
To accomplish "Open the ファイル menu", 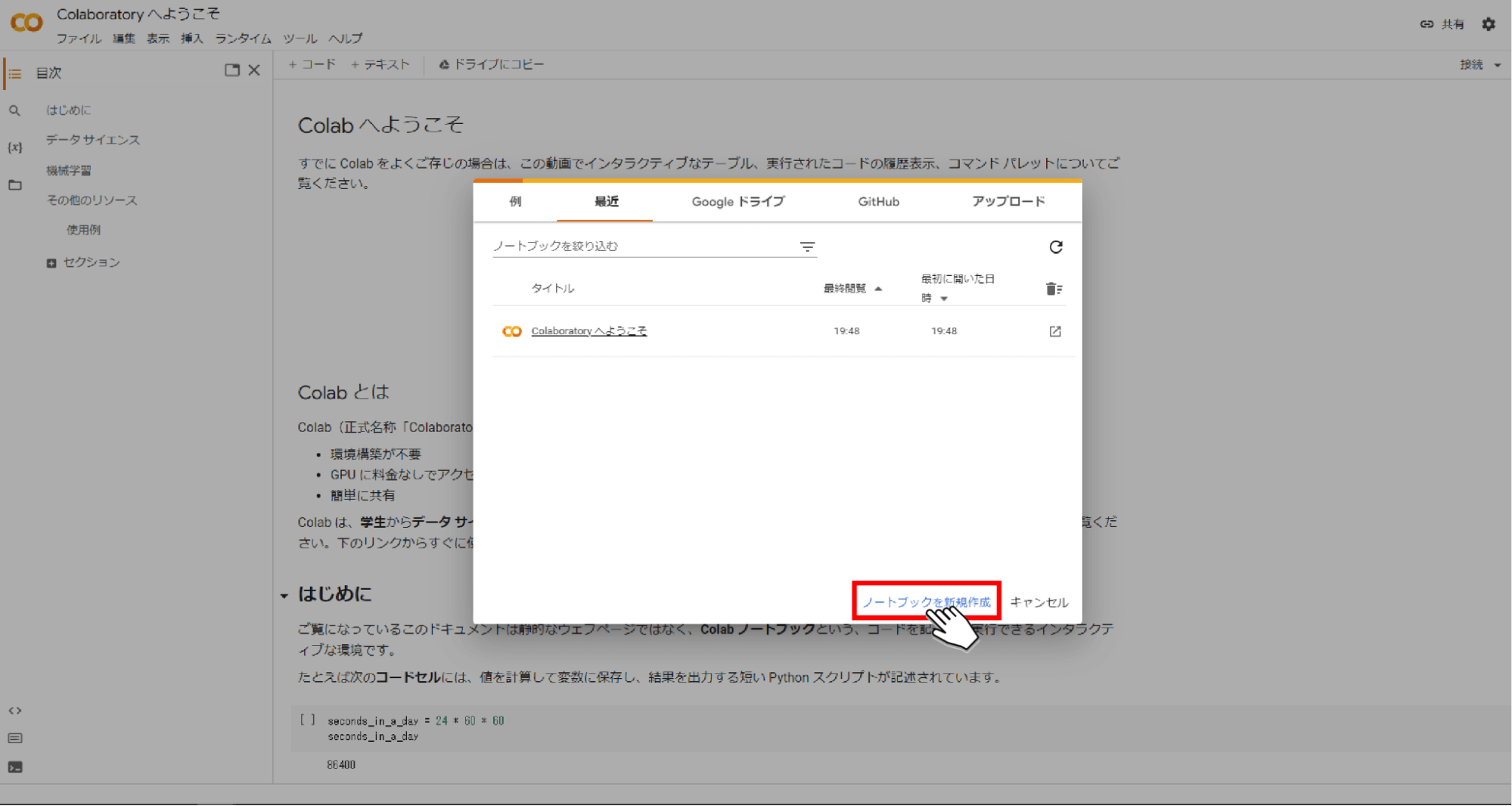I will coord(79,39).
